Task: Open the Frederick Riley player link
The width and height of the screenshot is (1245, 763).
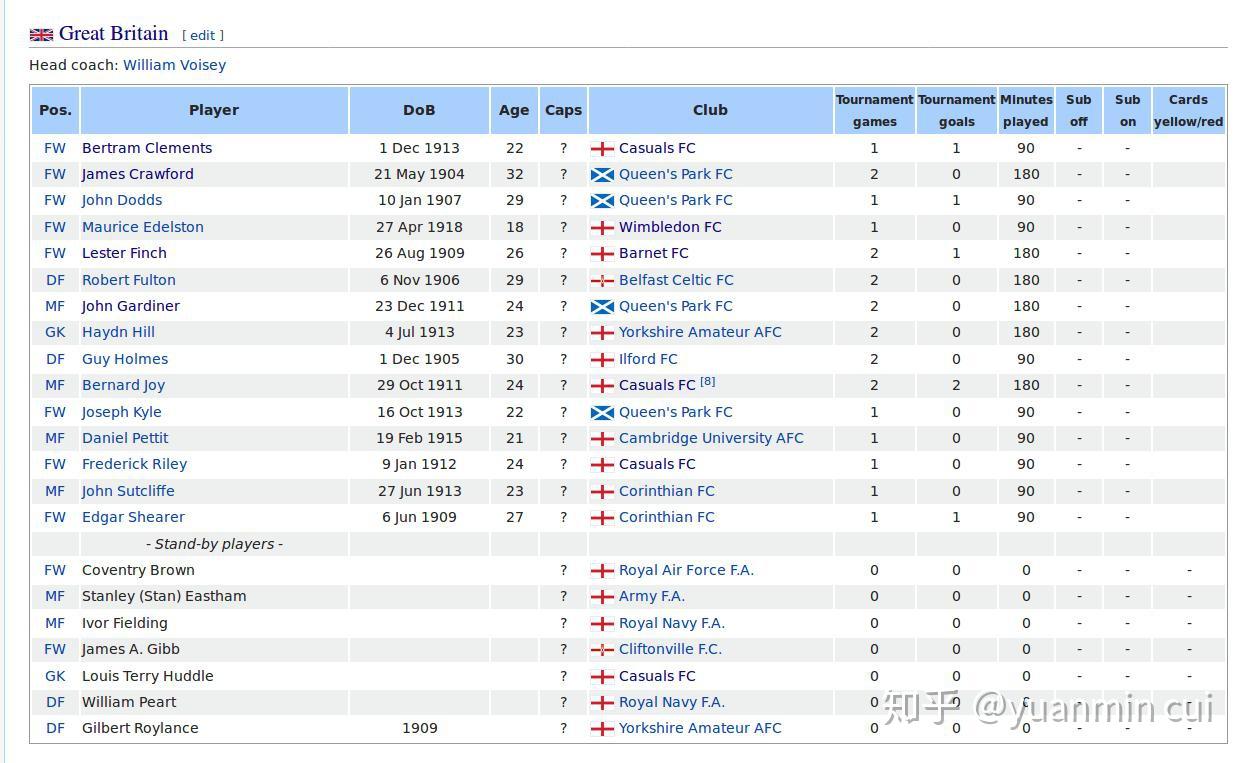Action: [135, 464]
